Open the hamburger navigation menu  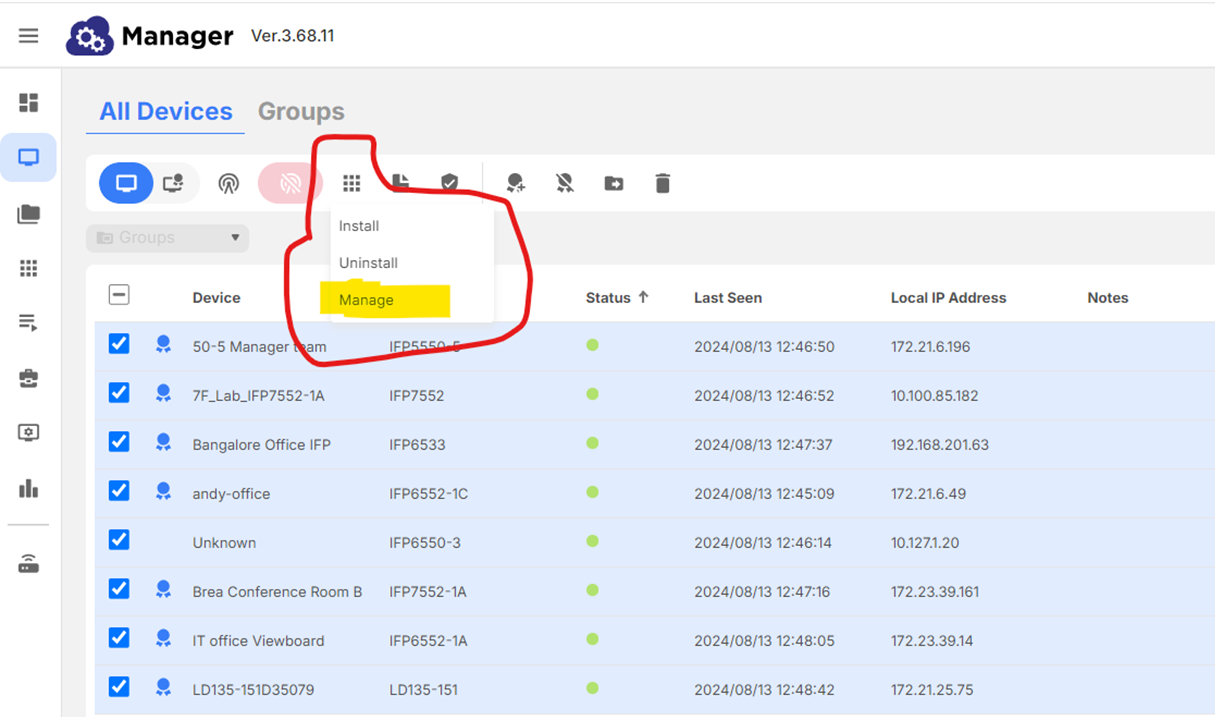[x=28, y=36]
